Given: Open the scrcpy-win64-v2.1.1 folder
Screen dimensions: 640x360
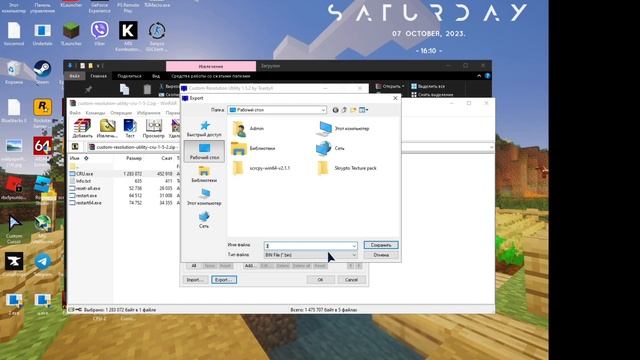Looking at the screenshot, I should point(261,168).
